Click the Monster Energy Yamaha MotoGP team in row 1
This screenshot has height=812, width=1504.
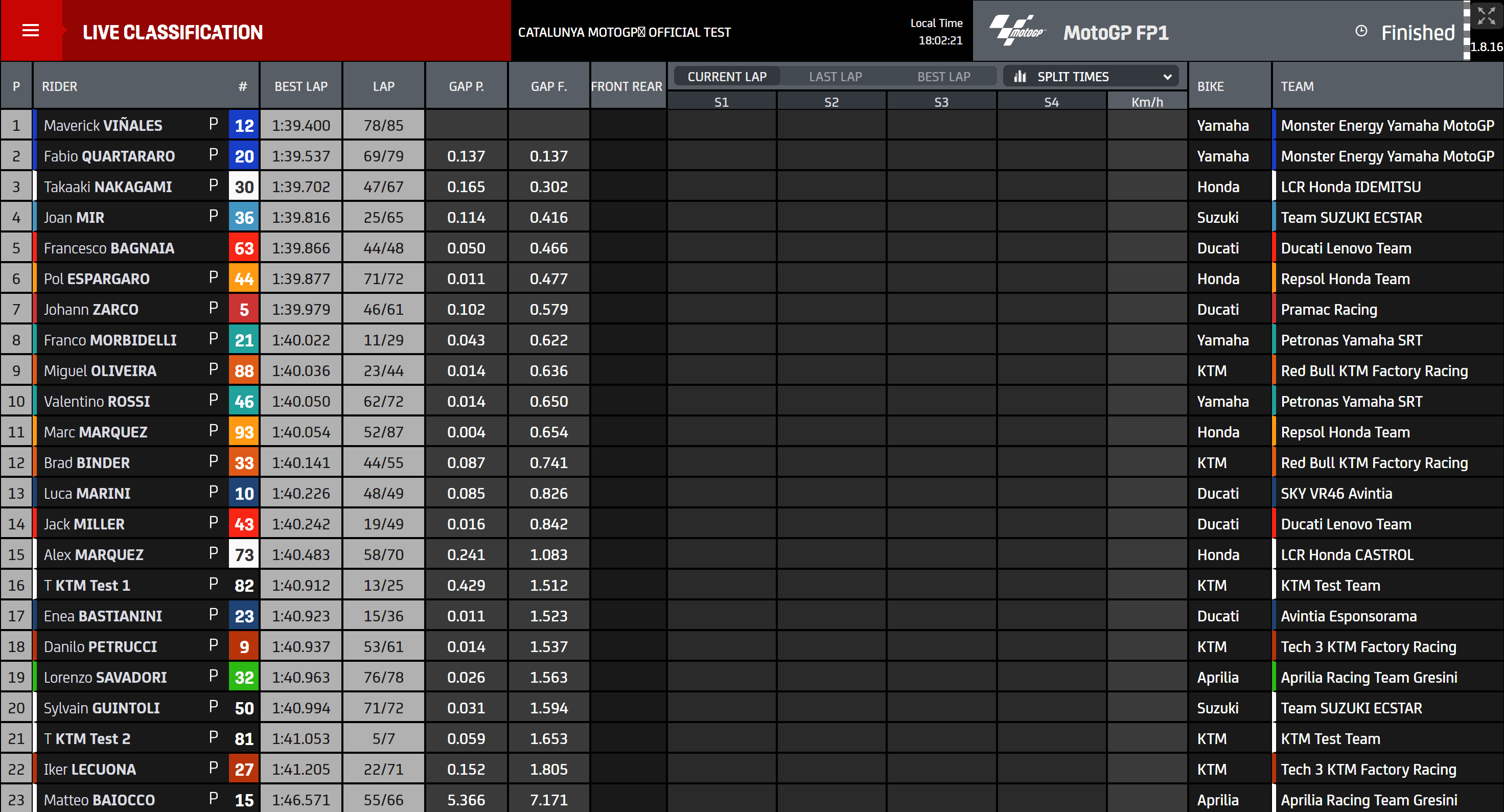tap(1386, 126)
